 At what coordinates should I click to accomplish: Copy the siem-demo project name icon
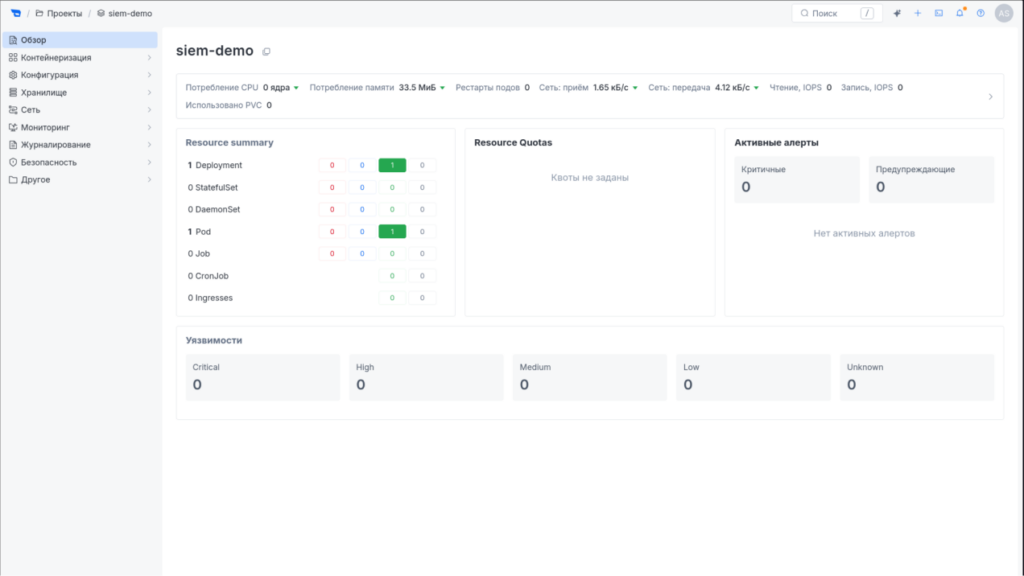pyautogui.click(x=266, y=52)
